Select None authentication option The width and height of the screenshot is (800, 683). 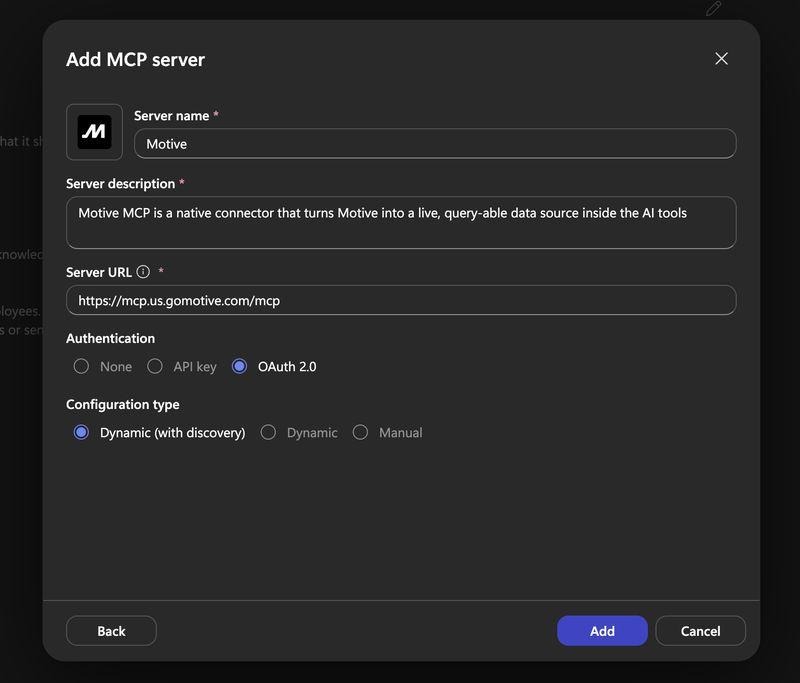[81, 366]
